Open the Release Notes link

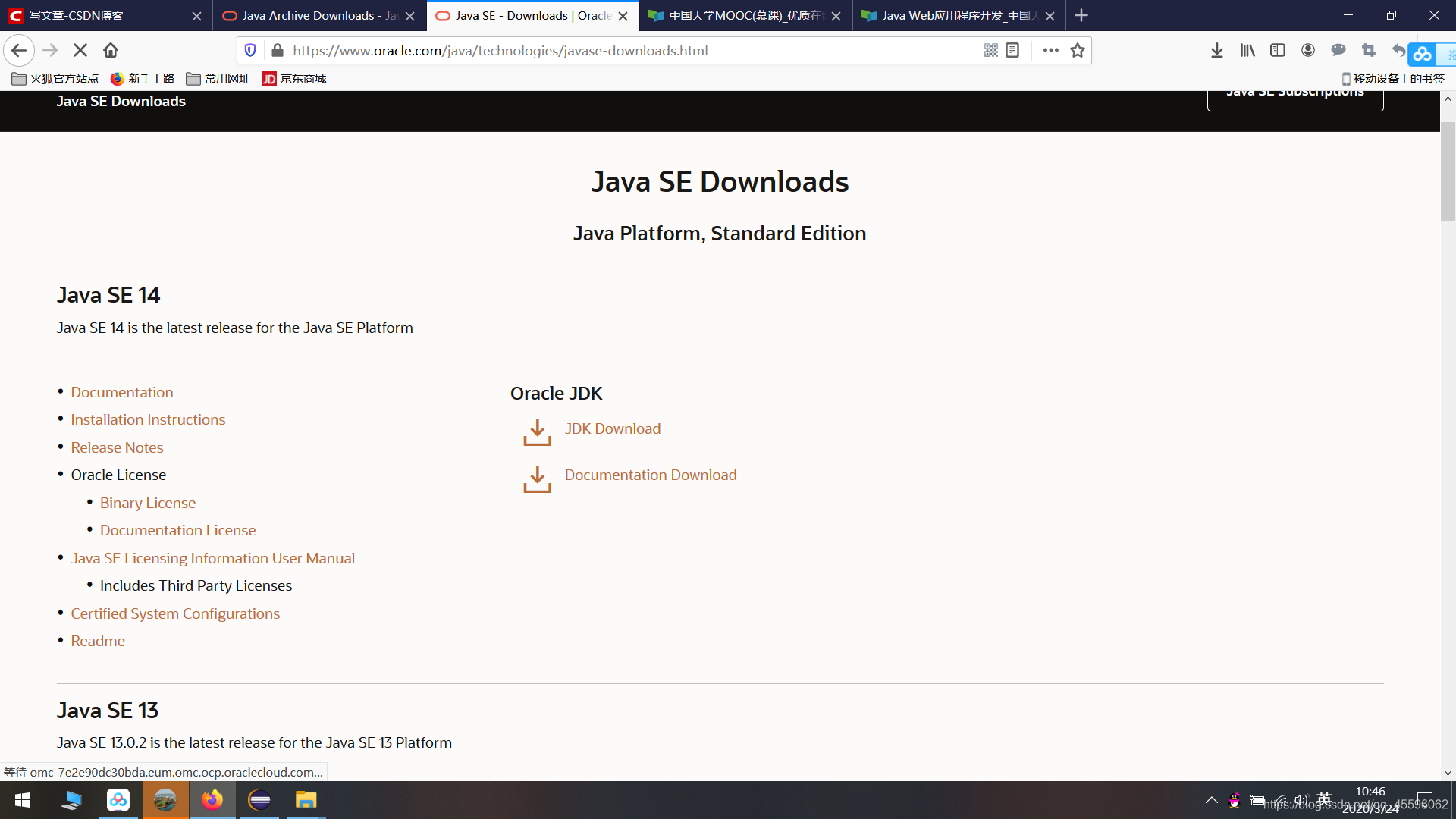(117, 447)
